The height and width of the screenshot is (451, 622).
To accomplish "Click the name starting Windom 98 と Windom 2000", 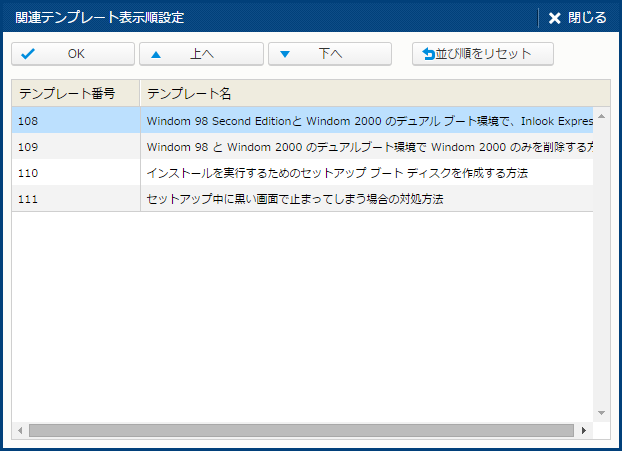I will (x=366, y=146).
